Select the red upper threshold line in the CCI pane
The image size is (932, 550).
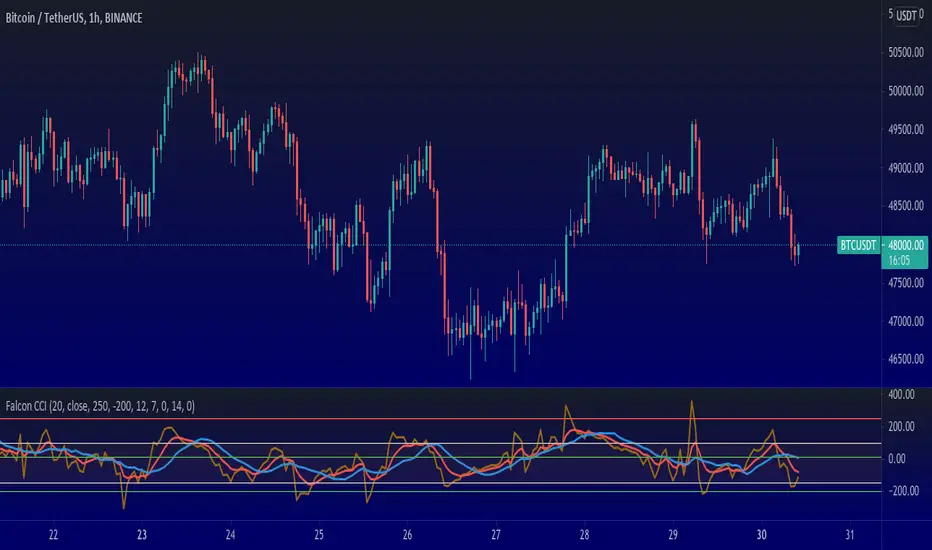point(440,419)
